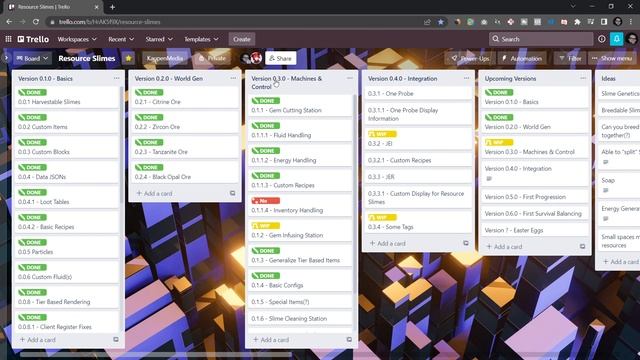Open the Filter options

570,58
